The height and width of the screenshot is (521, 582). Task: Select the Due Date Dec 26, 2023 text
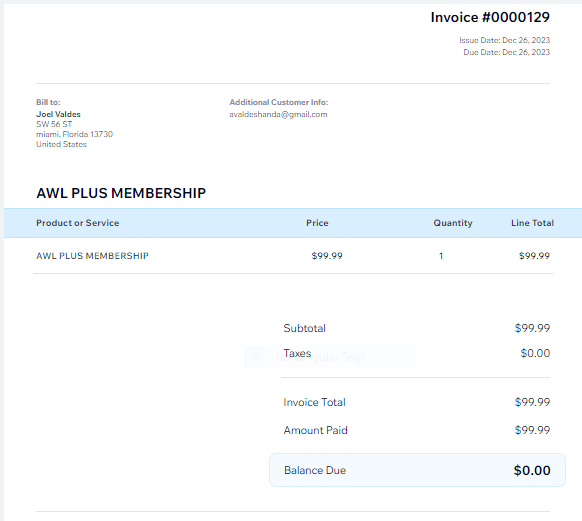tap(506, 52)
